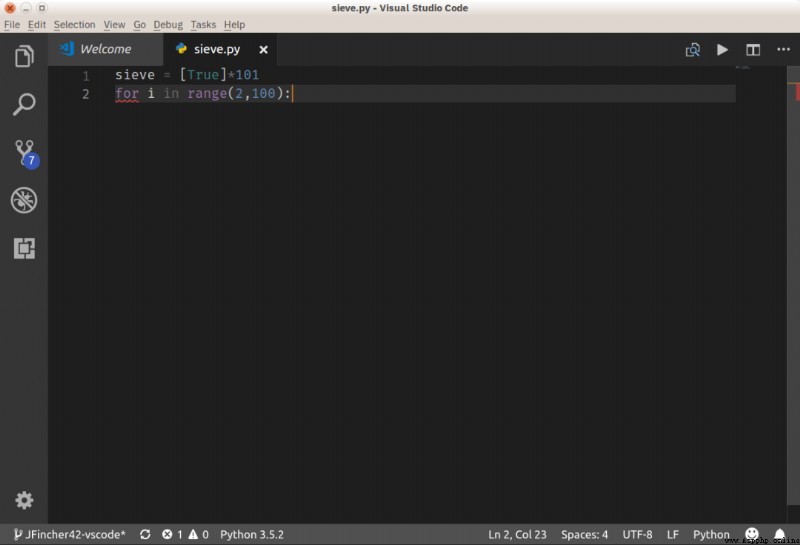Synchronize changes with the sync icon

pos(145,534)
